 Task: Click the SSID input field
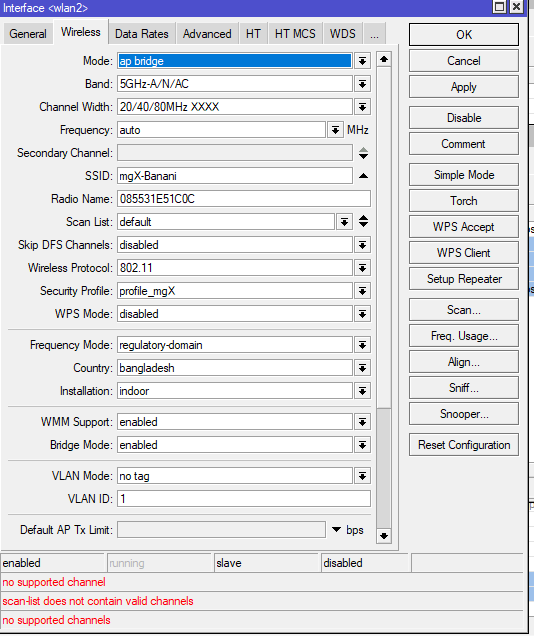235,176
